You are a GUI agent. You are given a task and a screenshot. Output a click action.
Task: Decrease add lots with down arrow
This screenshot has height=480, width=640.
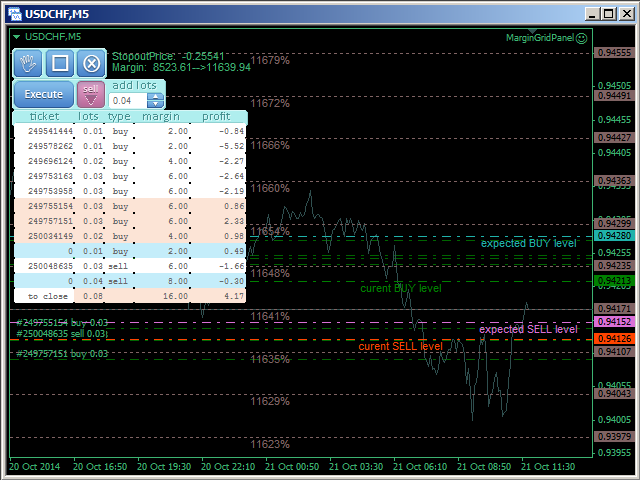(155, 104)
